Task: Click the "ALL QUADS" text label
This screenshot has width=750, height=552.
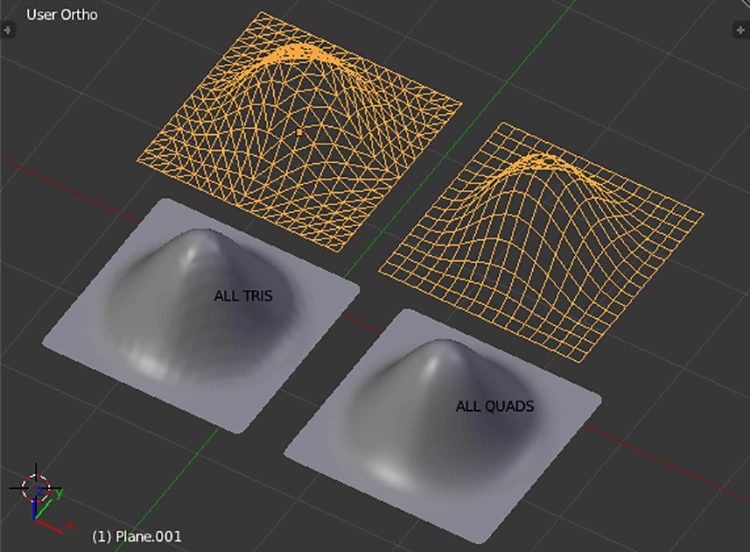Action: tap(494, 407)
